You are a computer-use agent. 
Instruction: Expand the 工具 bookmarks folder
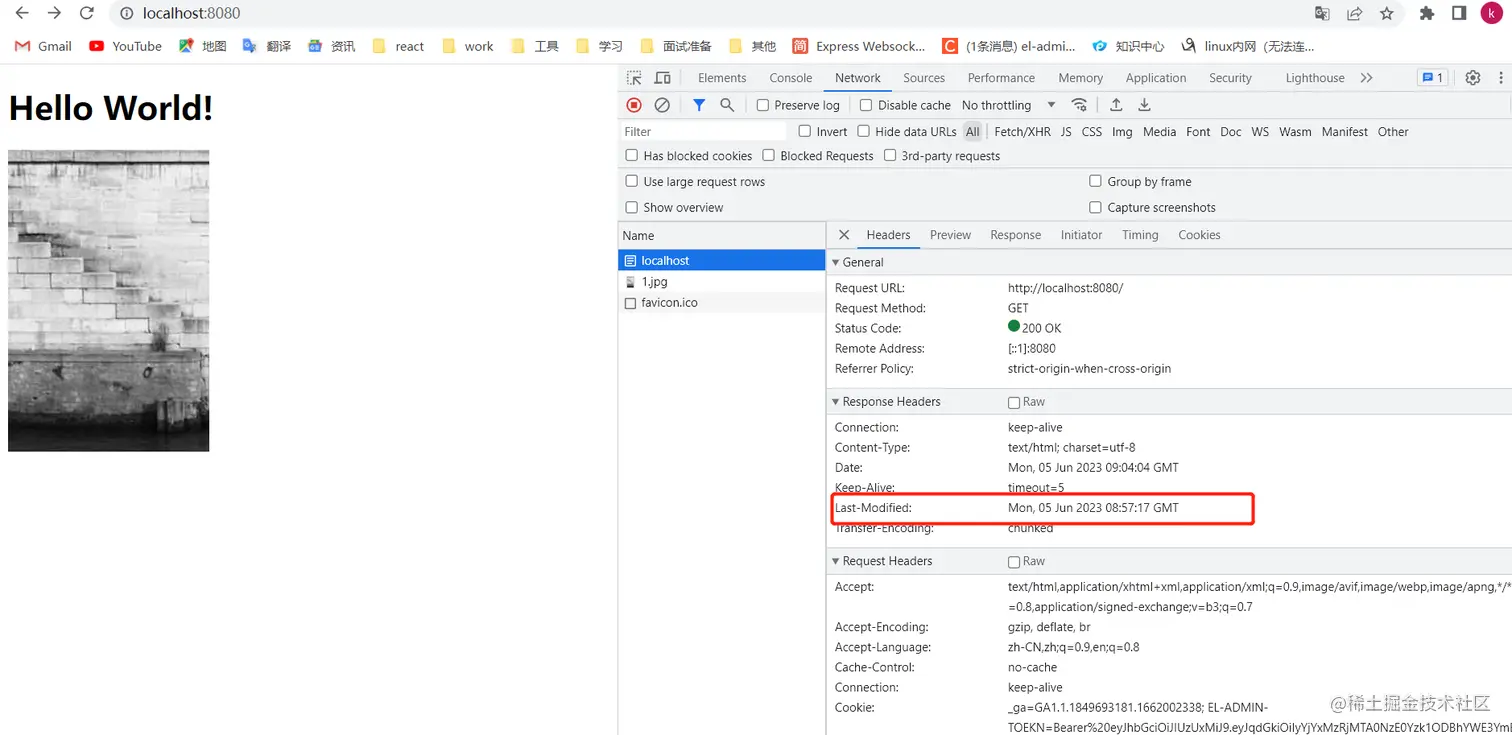tap(535, 46)
